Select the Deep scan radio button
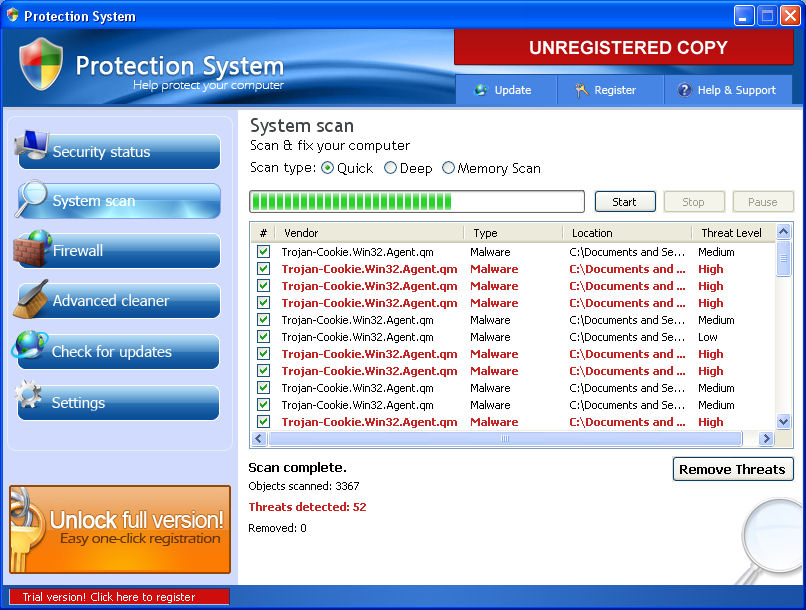Image resolution: width=806 pixels, height=610 pixels. click(390, 168)
